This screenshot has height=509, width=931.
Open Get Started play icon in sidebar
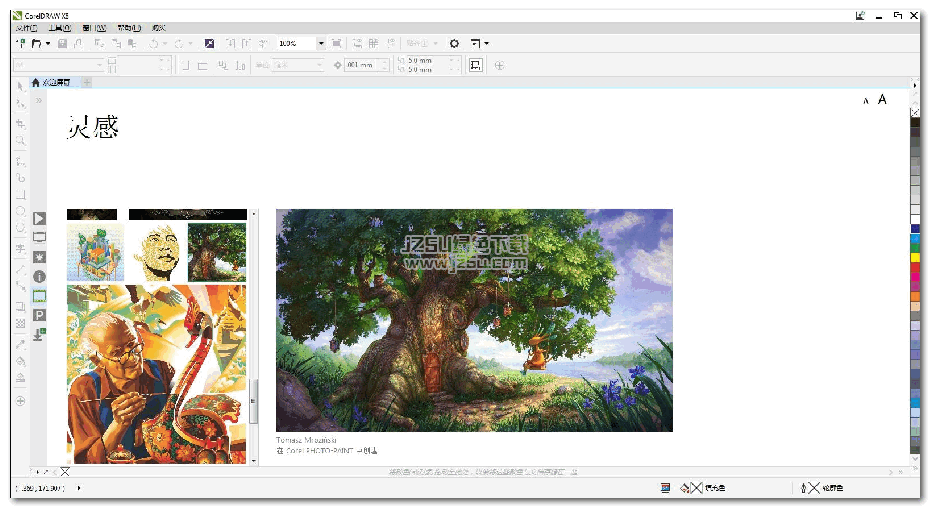pyautogui.click(x=39, y=219)
